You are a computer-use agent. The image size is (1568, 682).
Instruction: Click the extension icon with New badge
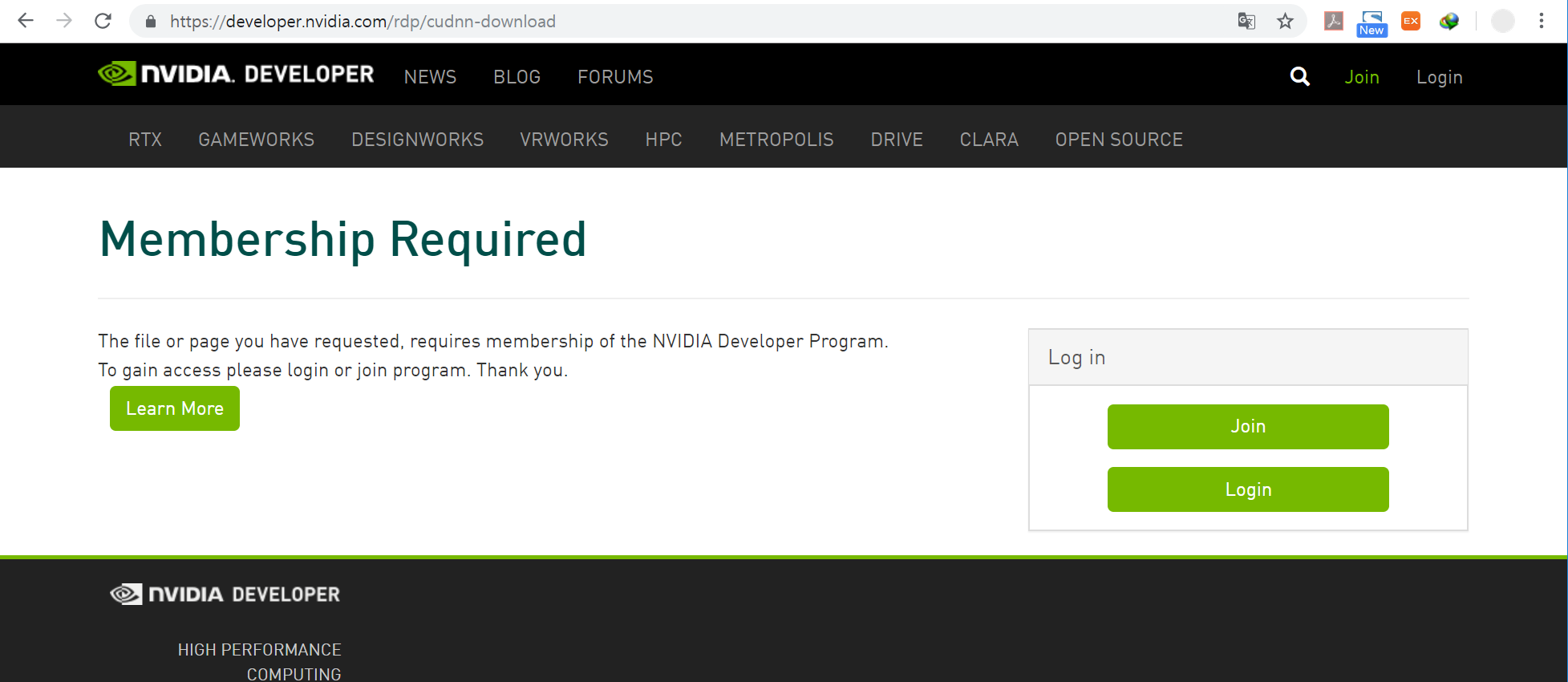pos(1371,22)
